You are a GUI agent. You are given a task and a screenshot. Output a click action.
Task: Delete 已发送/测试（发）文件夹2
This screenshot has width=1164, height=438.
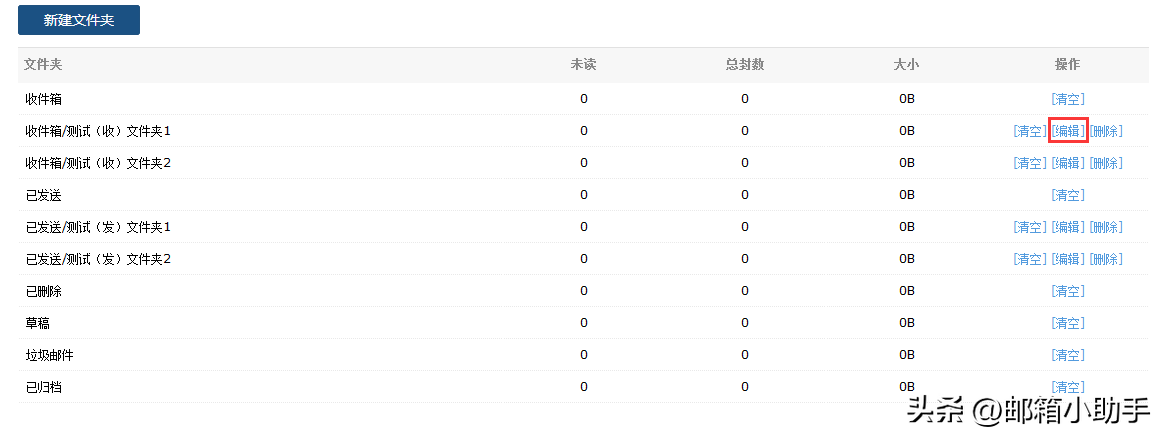pyautogui.click(x=1105, y=259)
